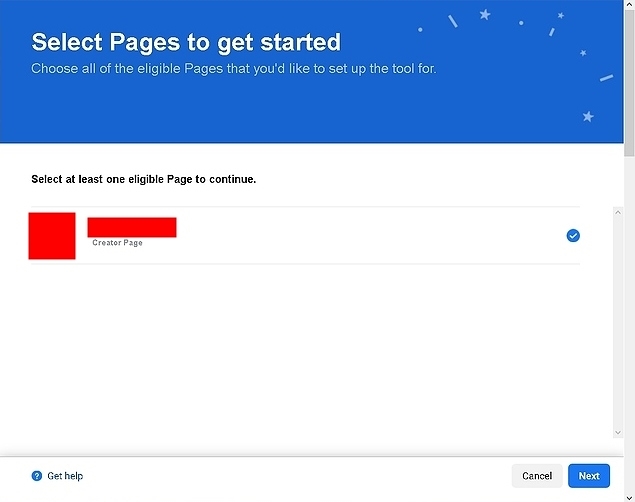Click the window scrollbar down arrow

tap(629, 496)
